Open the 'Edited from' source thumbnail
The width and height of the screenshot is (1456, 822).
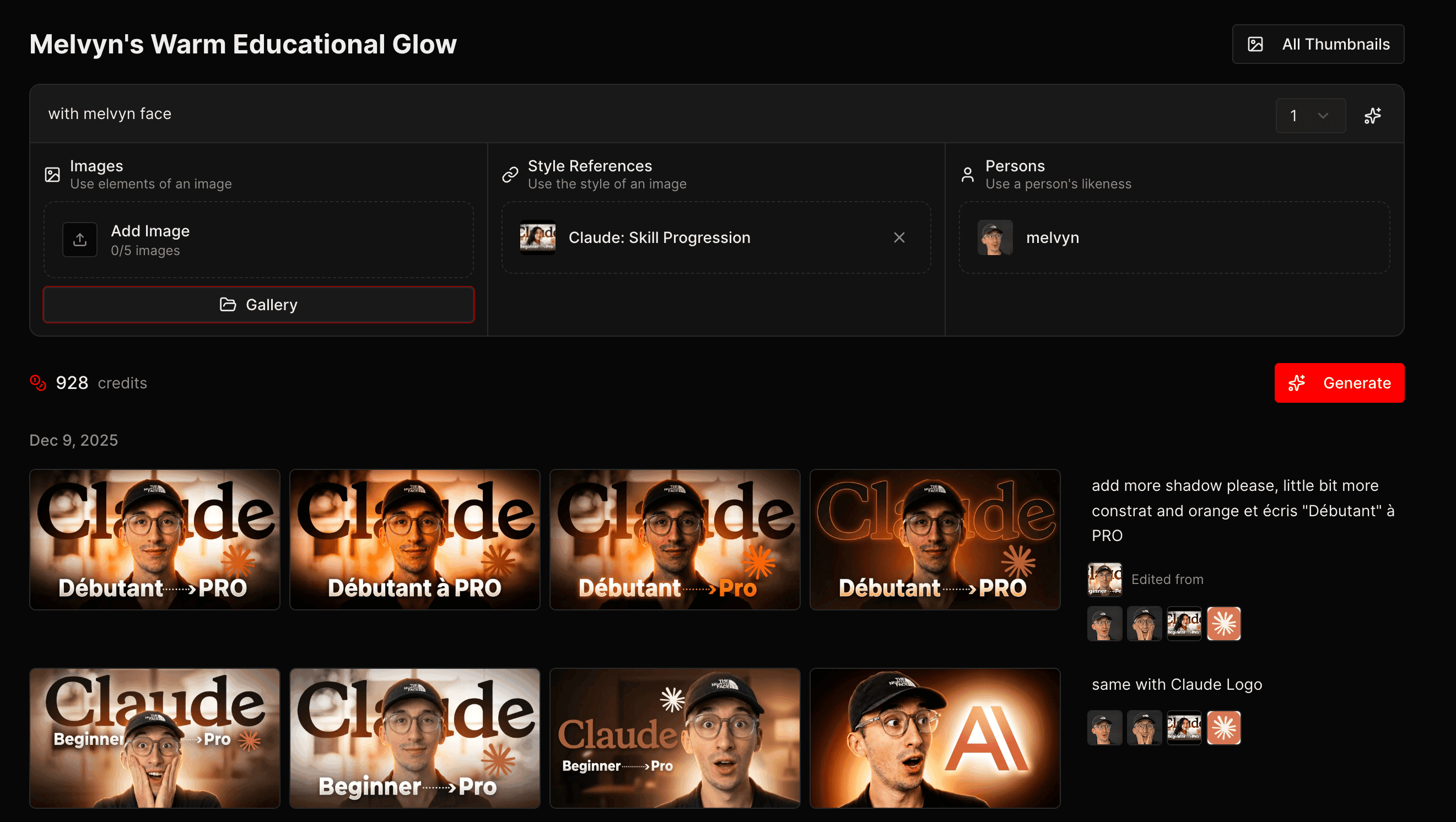tap(1104, 579)
